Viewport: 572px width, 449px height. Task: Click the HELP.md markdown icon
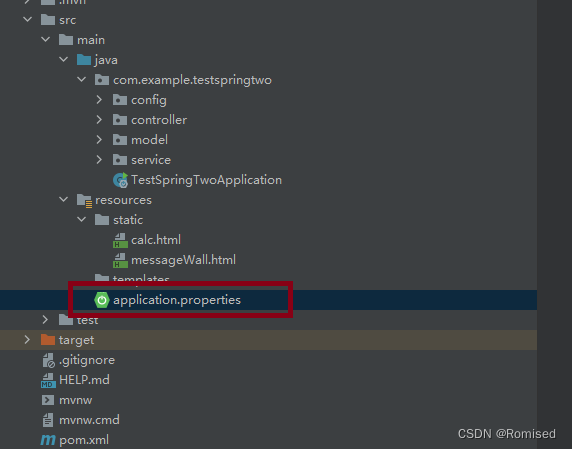click(x=48, y=380)
